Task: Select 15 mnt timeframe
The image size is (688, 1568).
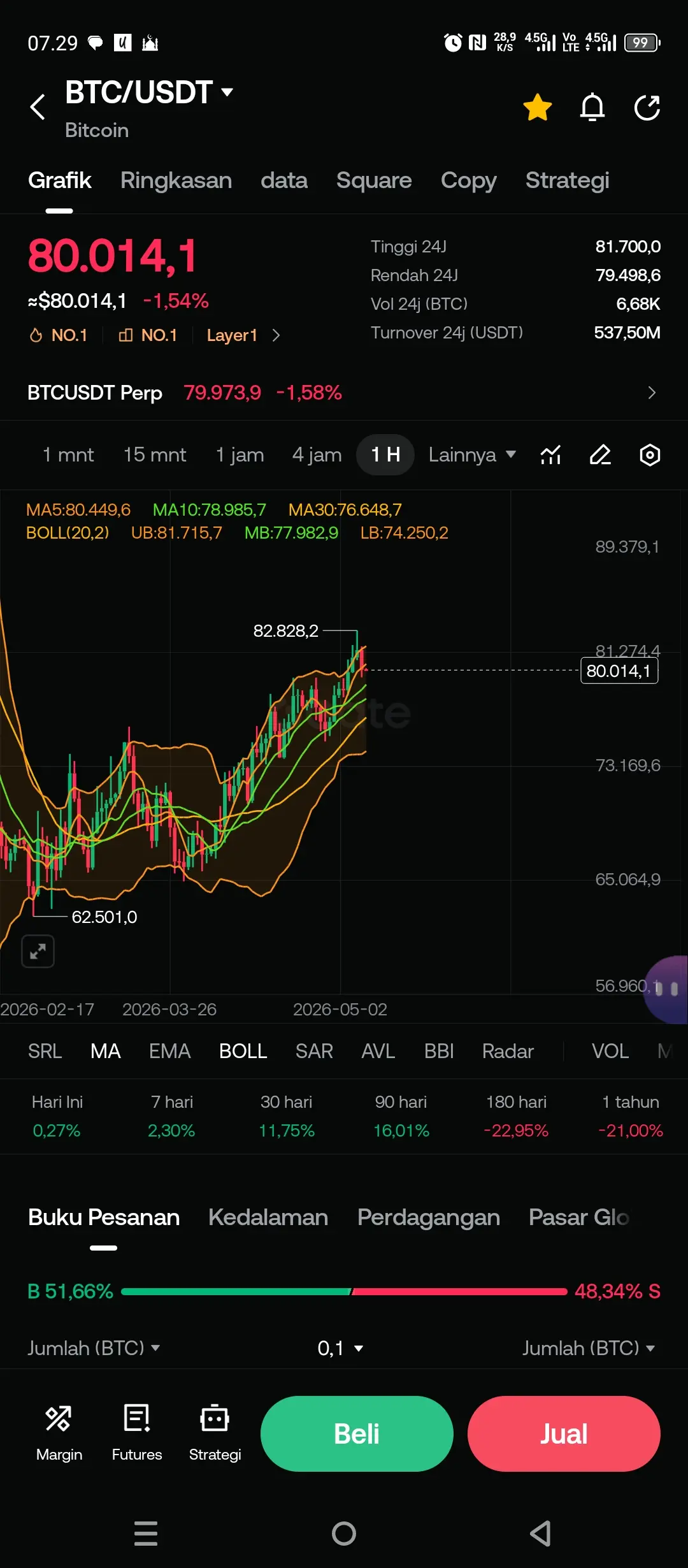Action: (x=155, y=455)
